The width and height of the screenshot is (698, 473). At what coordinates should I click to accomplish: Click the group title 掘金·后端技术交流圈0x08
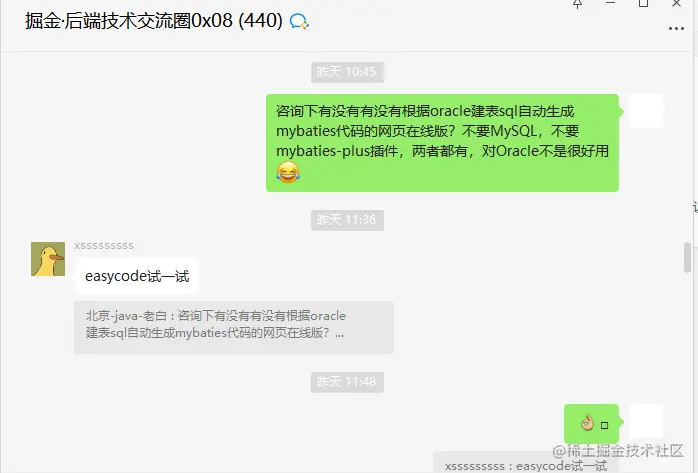153,21
